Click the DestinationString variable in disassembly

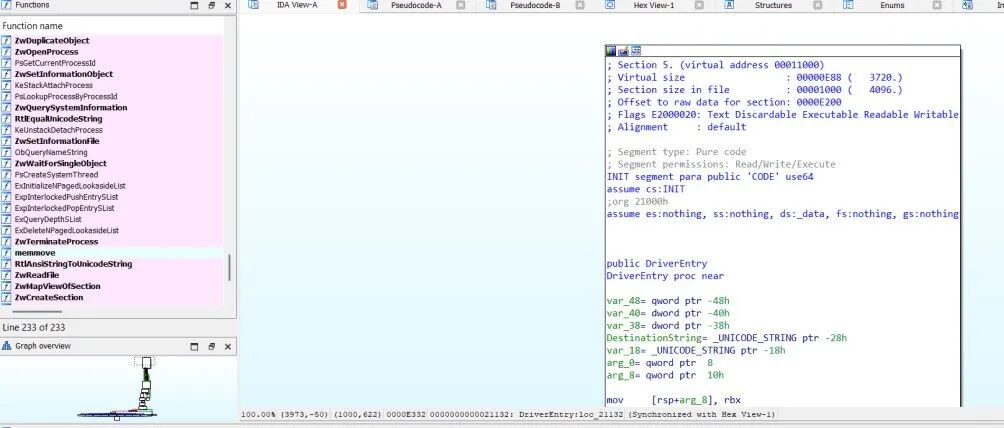tap(652, 338)
